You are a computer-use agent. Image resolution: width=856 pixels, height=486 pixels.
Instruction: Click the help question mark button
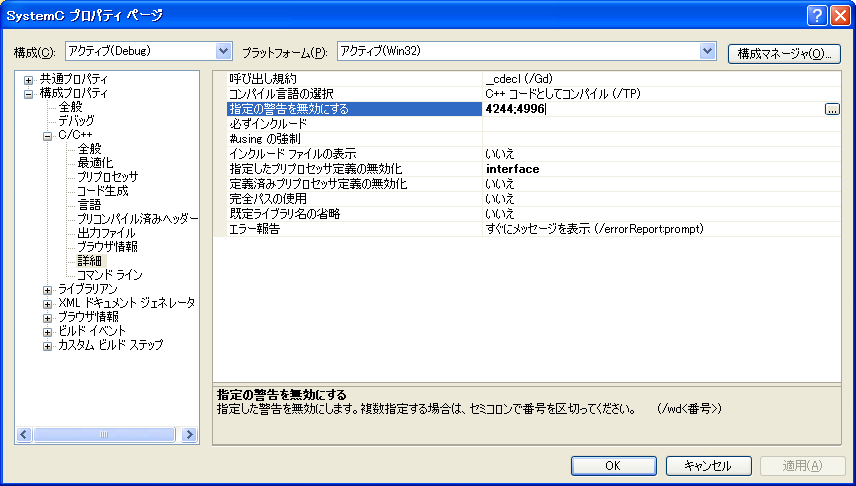click(817, 15)
